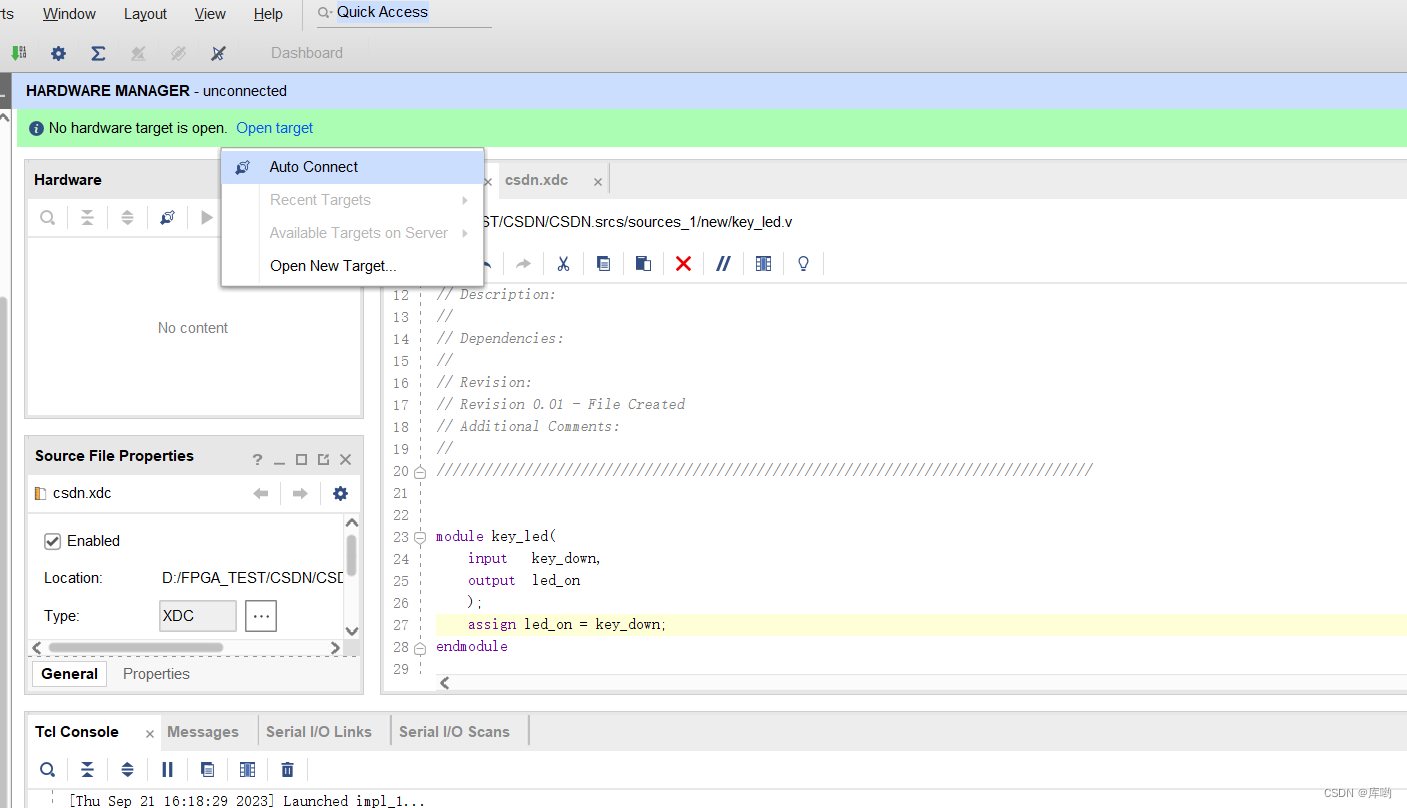
Task: Click the scroll down arrow in Source File Properties
Action: click(351, 631)
